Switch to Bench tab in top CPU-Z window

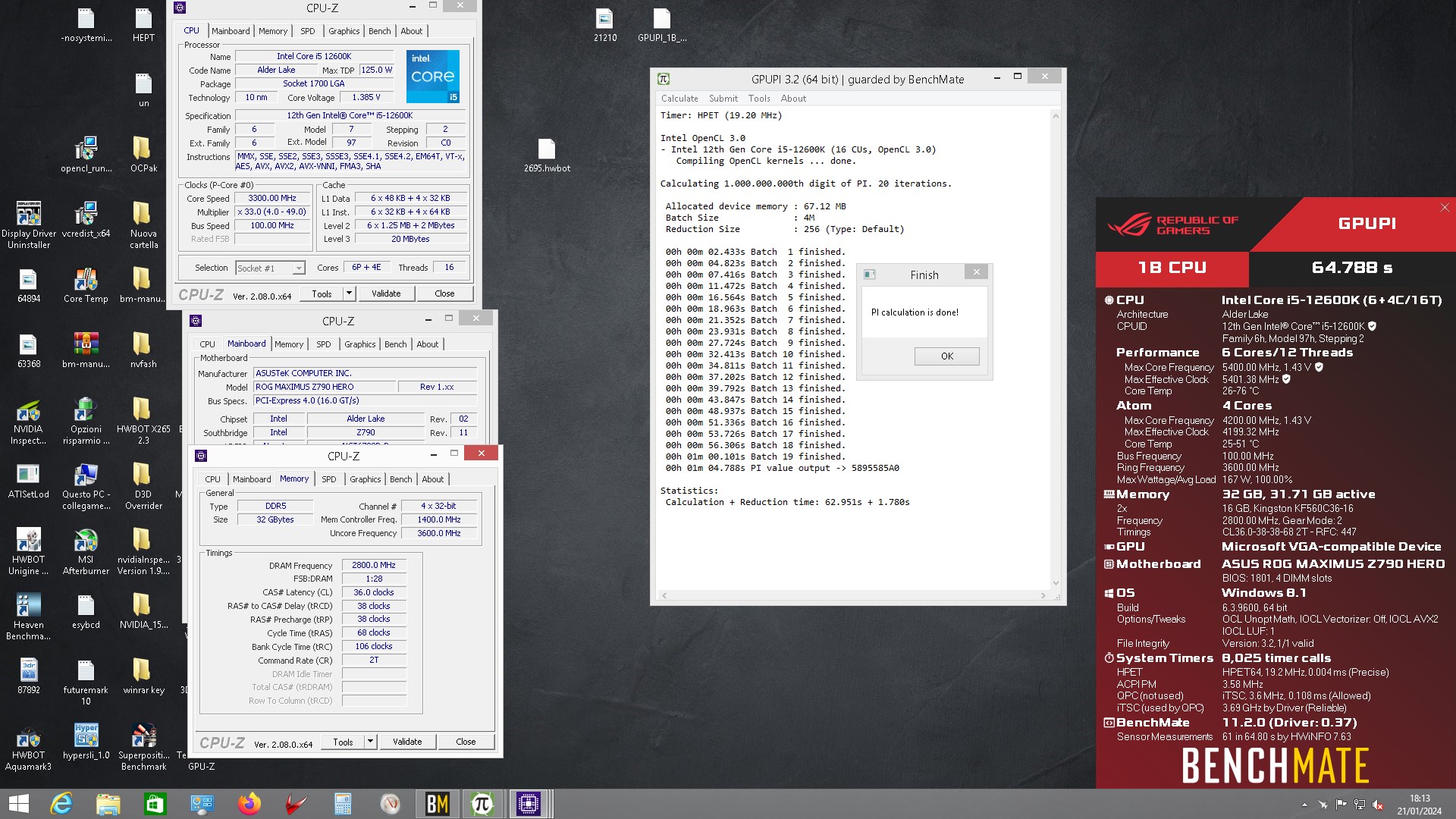click(x=379, y=31)
